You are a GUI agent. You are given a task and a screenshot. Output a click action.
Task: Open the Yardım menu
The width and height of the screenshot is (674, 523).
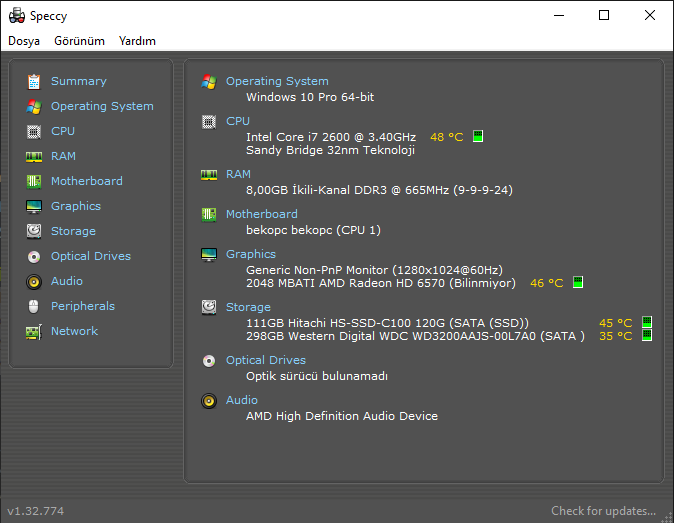(137, 41)
